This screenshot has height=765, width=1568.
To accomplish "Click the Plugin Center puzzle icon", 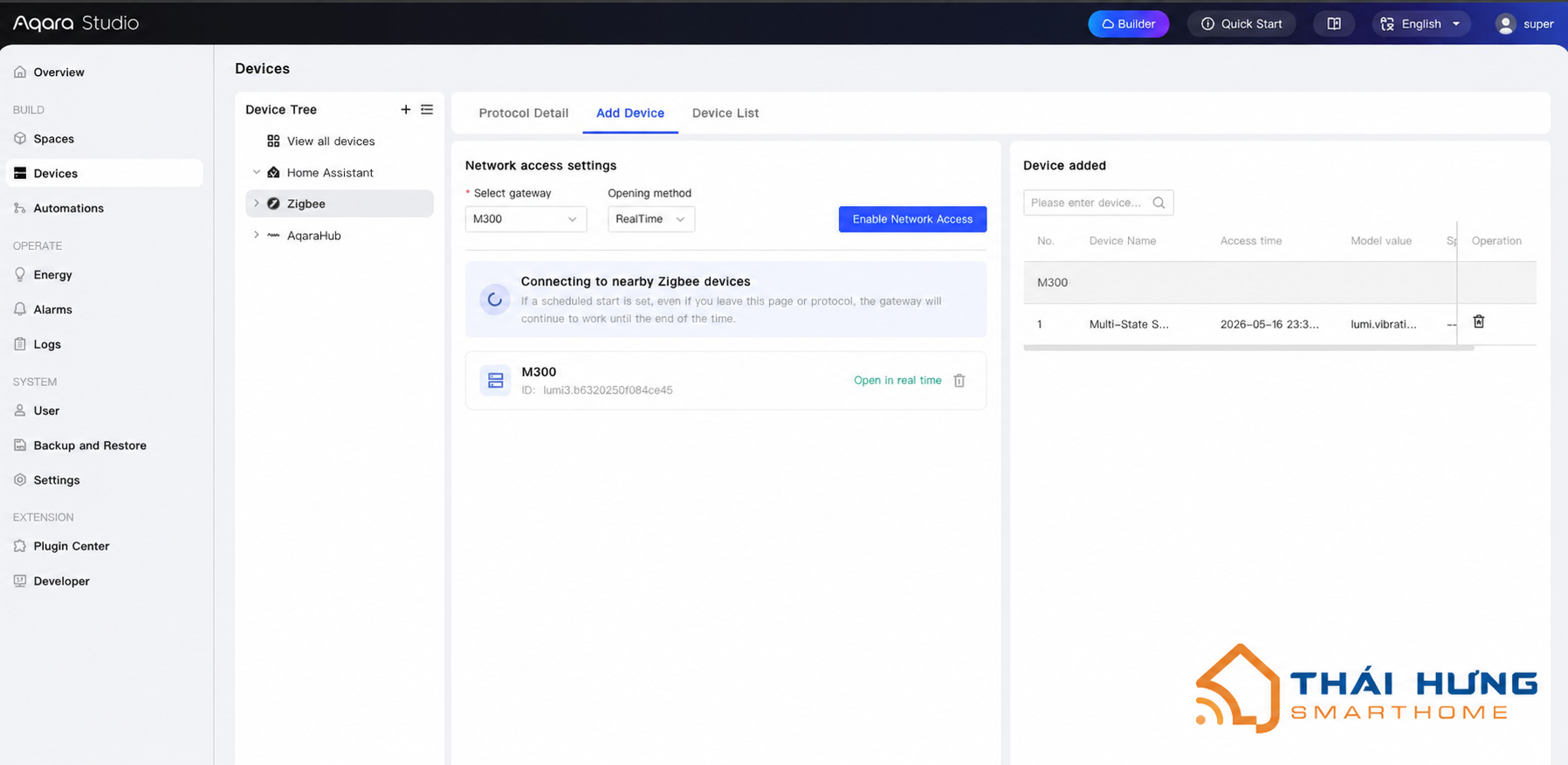I will coord(20,546).
